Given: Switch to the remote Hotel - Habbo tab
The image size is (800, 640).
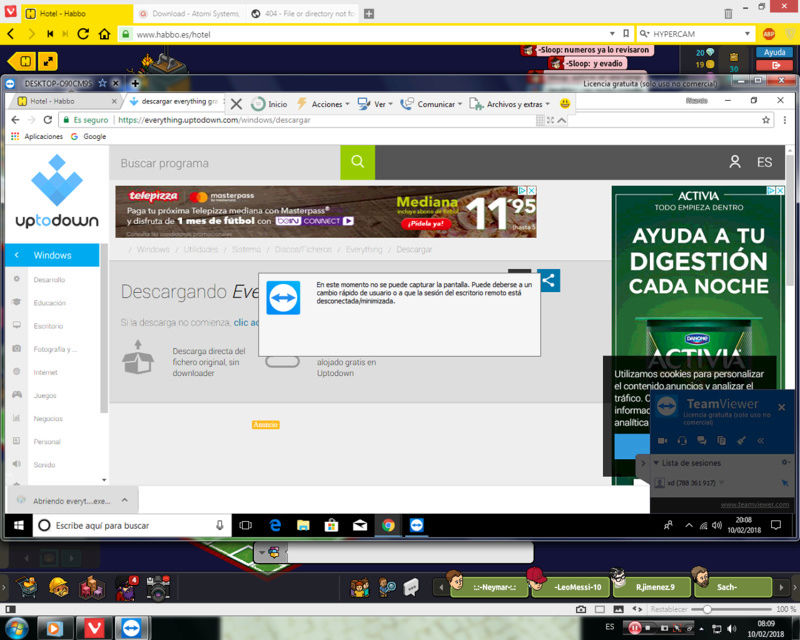Looking at the screenshot, I should tap(65, 101).
